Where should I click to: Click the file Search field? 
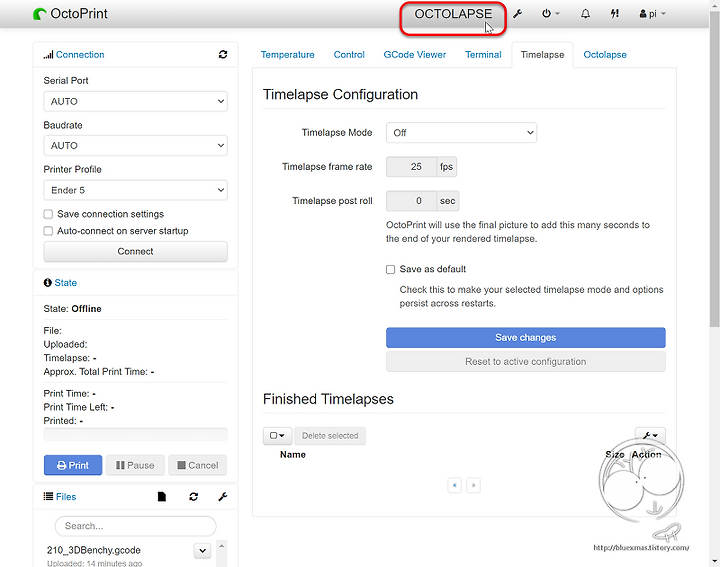click(x=135, y=526)
